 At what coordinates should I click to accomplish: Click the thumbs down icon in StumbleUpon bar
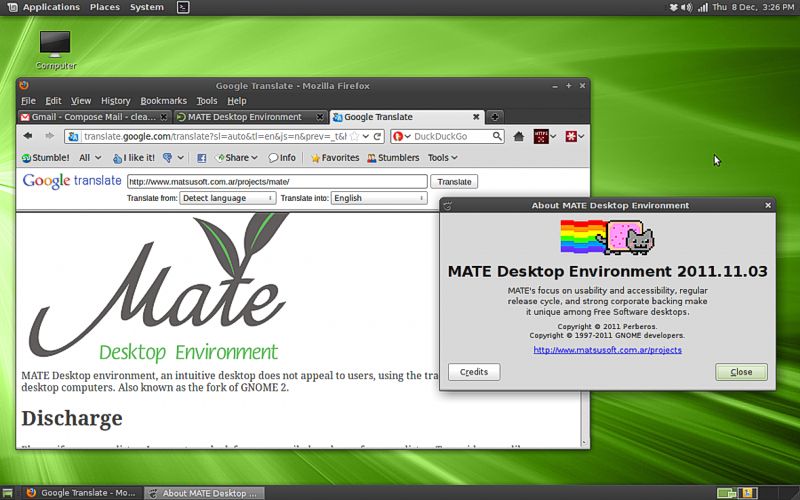coord(167,158)
